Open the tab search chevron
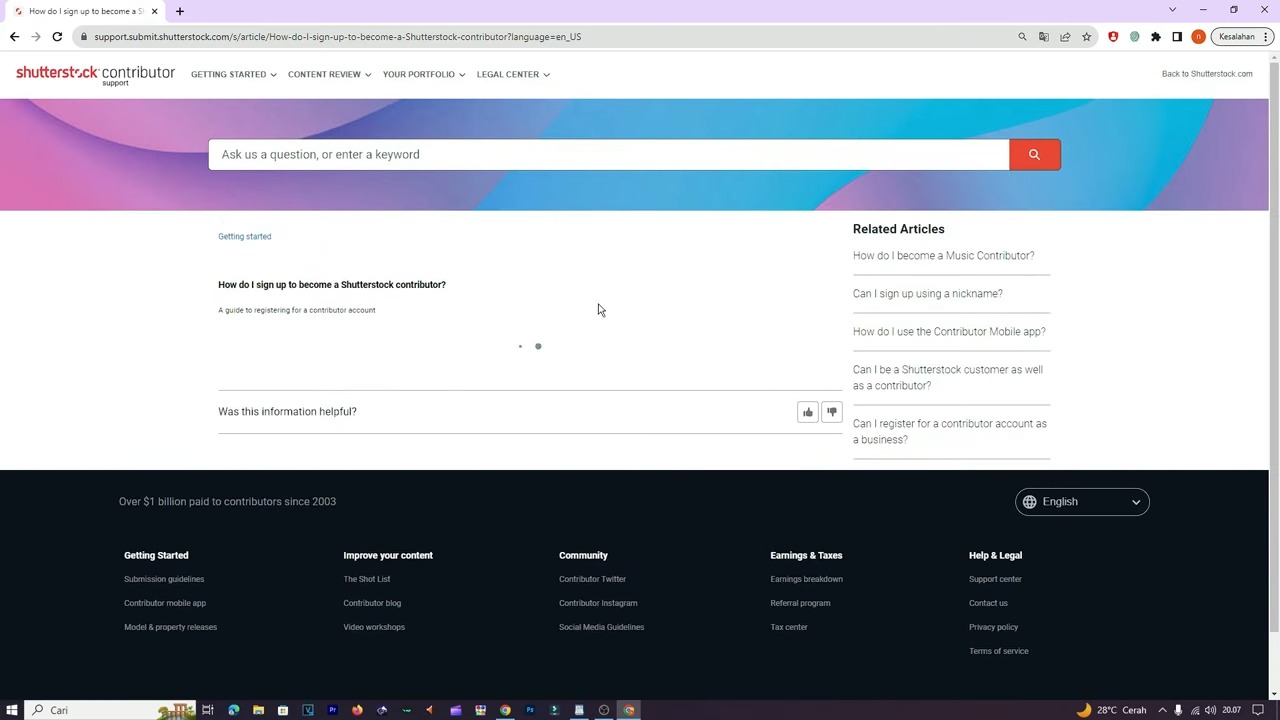This screenshot has width=1280, height=720. [x=1172, y=10]
